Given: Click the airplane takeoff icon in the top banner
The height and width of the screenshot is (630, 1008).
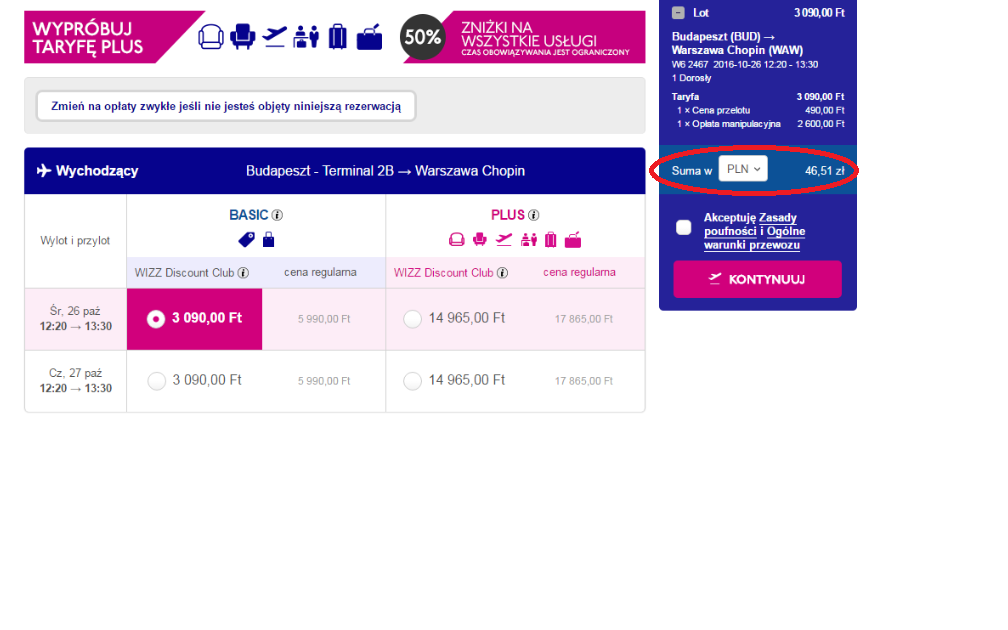Looking at the screenshot, I should point(274,37).
